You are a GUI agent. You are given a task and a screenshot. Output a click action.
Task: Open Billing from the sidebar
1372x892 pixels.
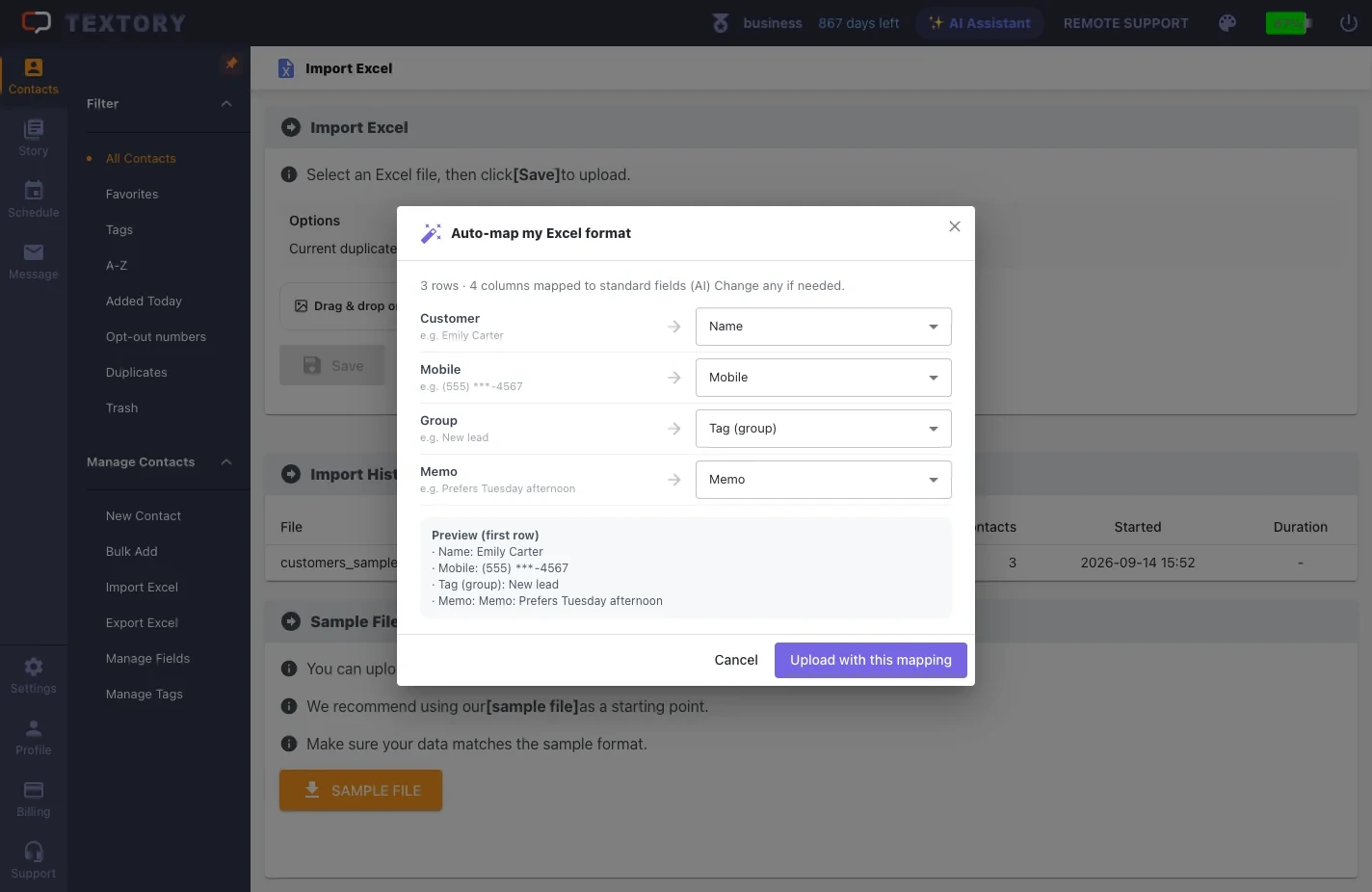point(34,800)
